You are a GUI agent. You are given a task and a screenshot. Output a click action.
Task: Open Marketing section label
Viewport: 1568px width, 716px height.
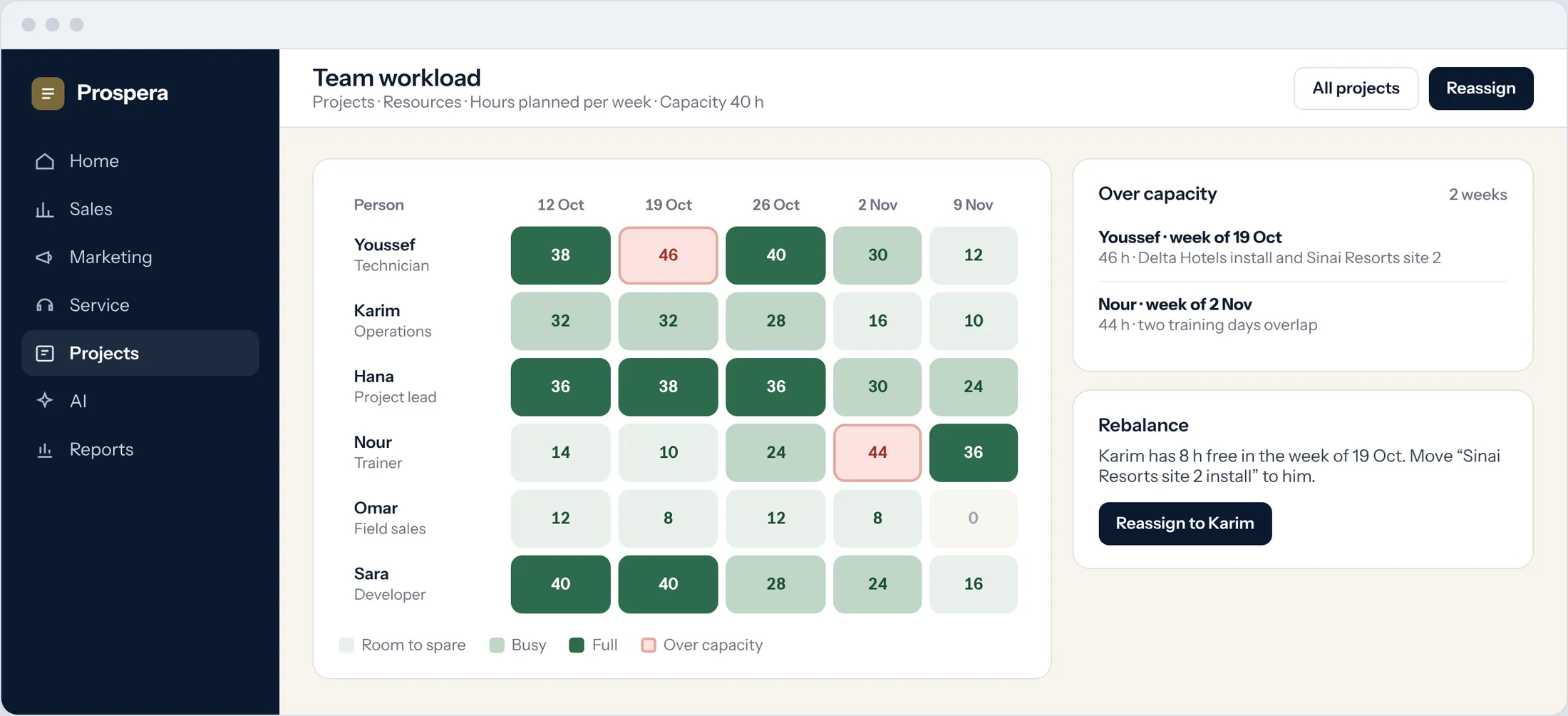110,257
